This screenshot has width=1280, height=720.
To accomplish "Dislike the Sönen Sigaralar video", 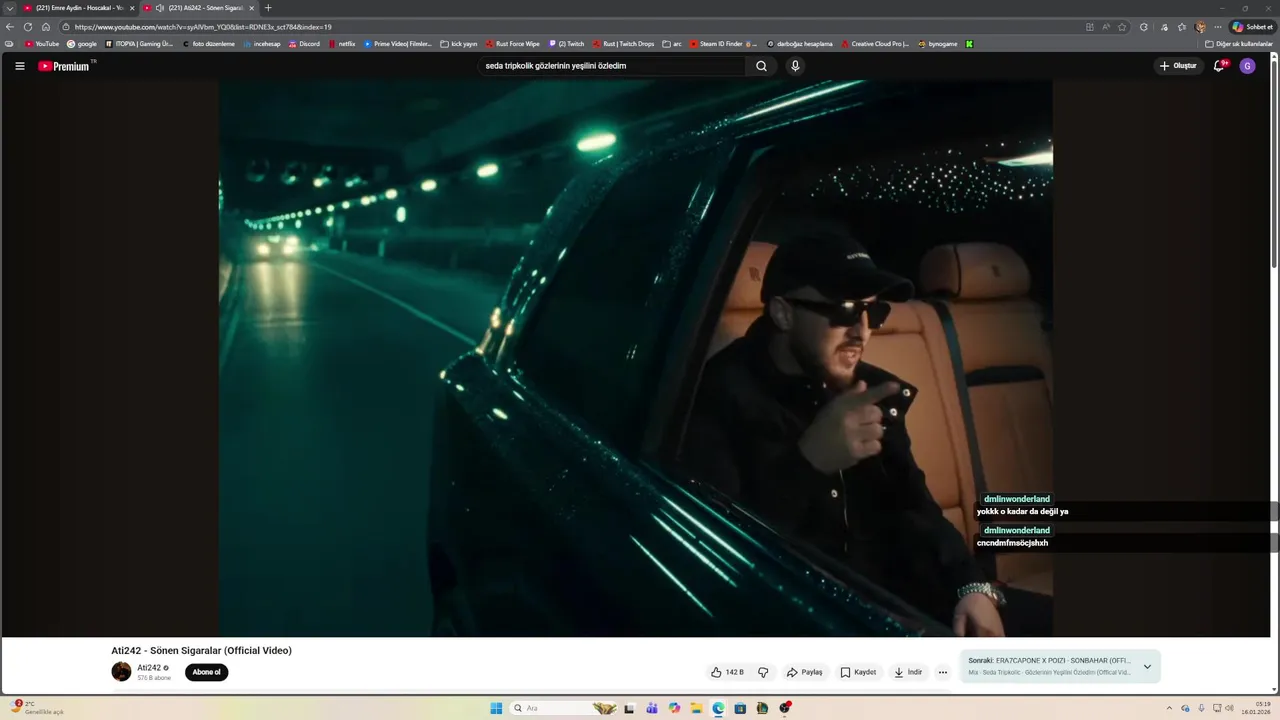I will click(763, 672).
